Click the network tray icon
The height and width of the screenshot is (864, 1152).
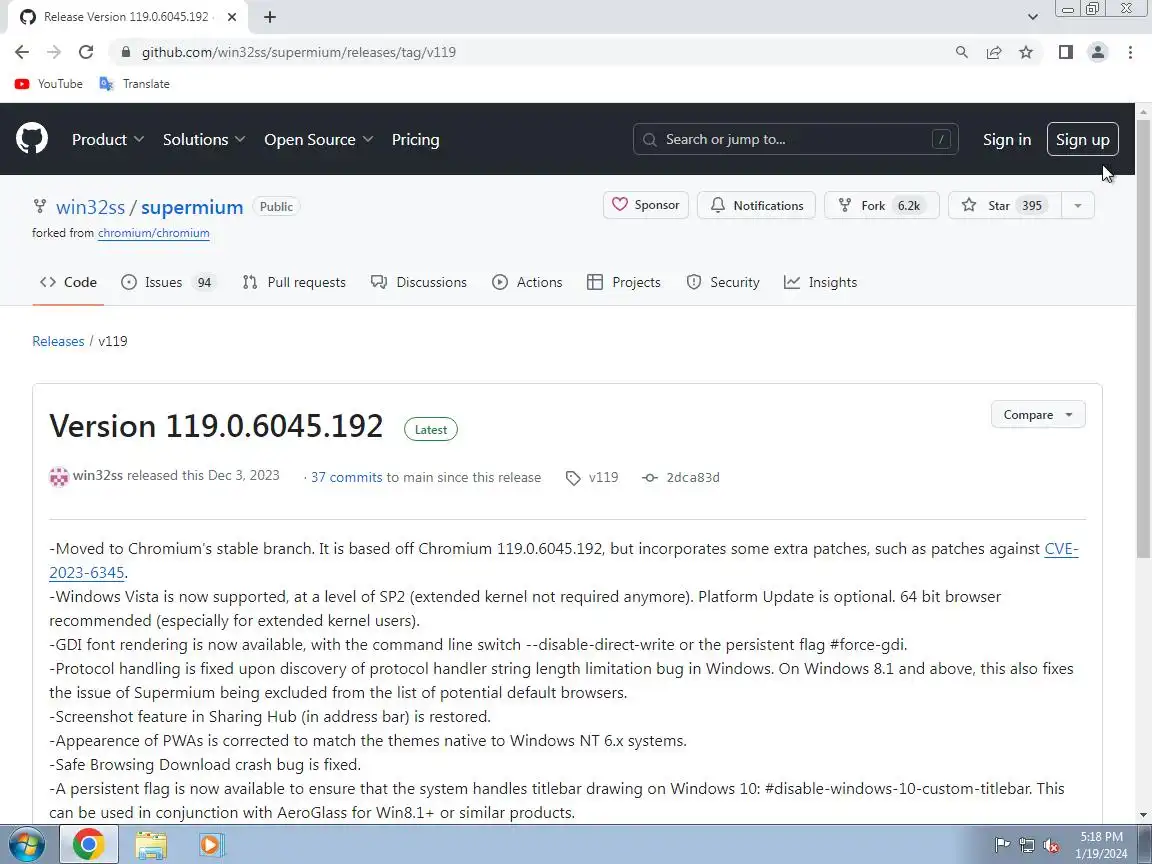pos(1026,846)
